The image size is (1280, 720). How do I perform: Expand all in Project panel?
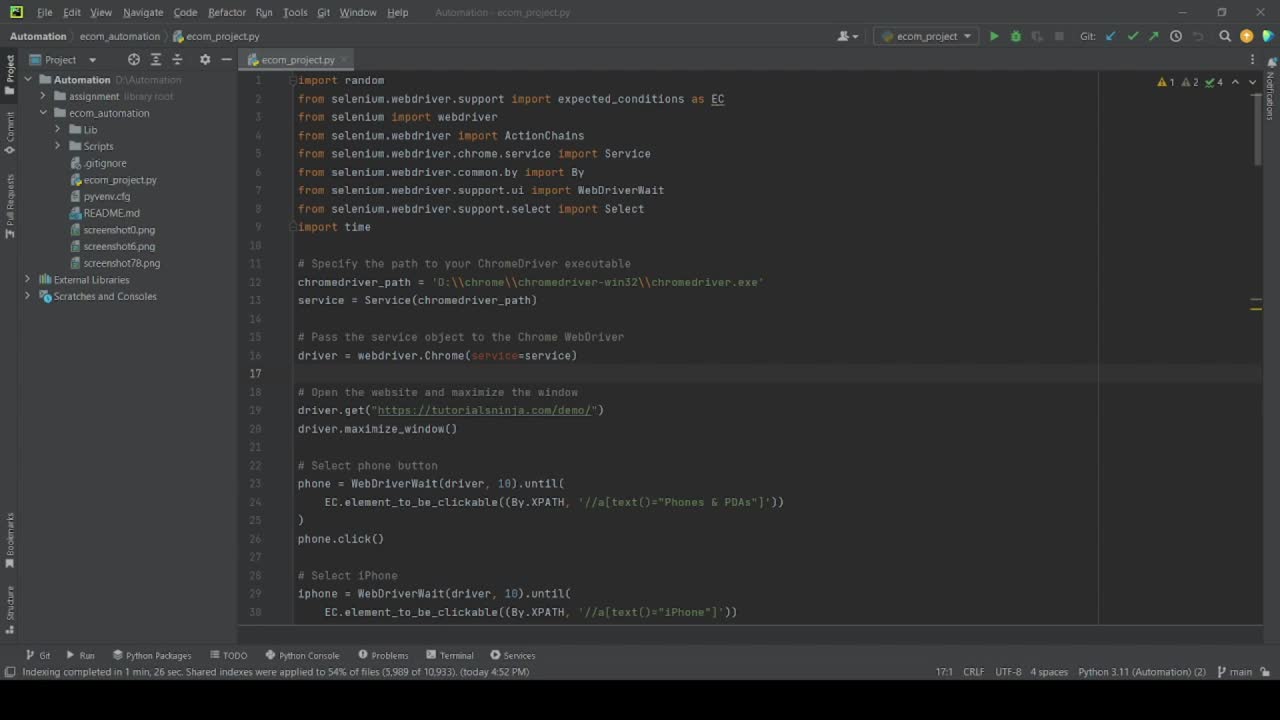tap(156, 60)
